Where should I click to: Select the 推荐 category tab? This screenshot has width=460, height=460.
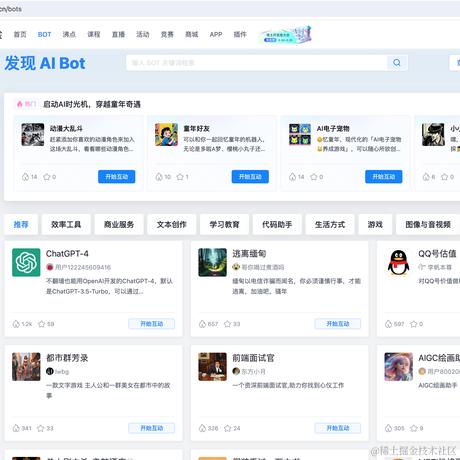coord(21,225)
